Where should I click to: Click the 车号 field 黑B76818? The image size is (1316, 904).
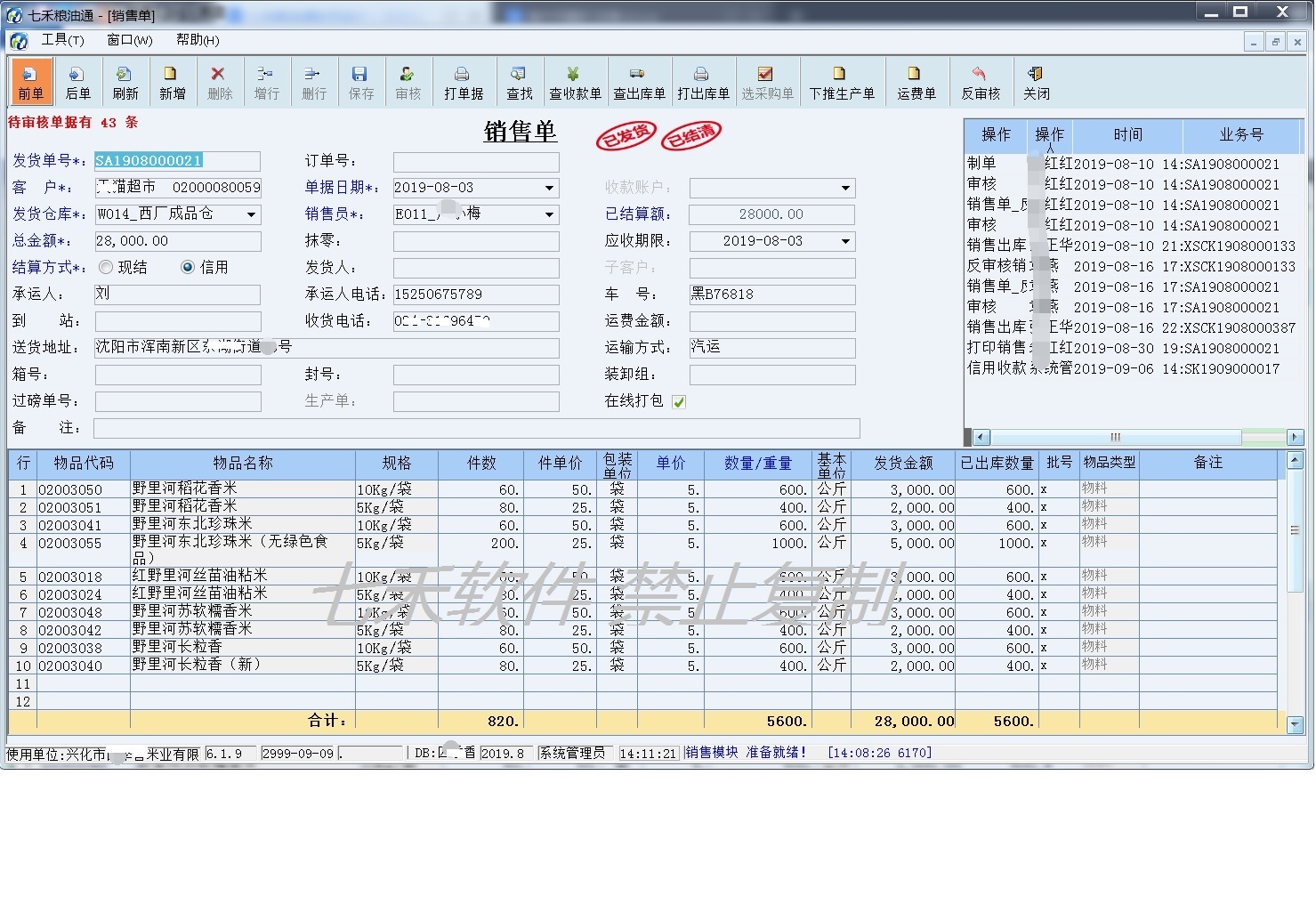click(x=772, y=295)
